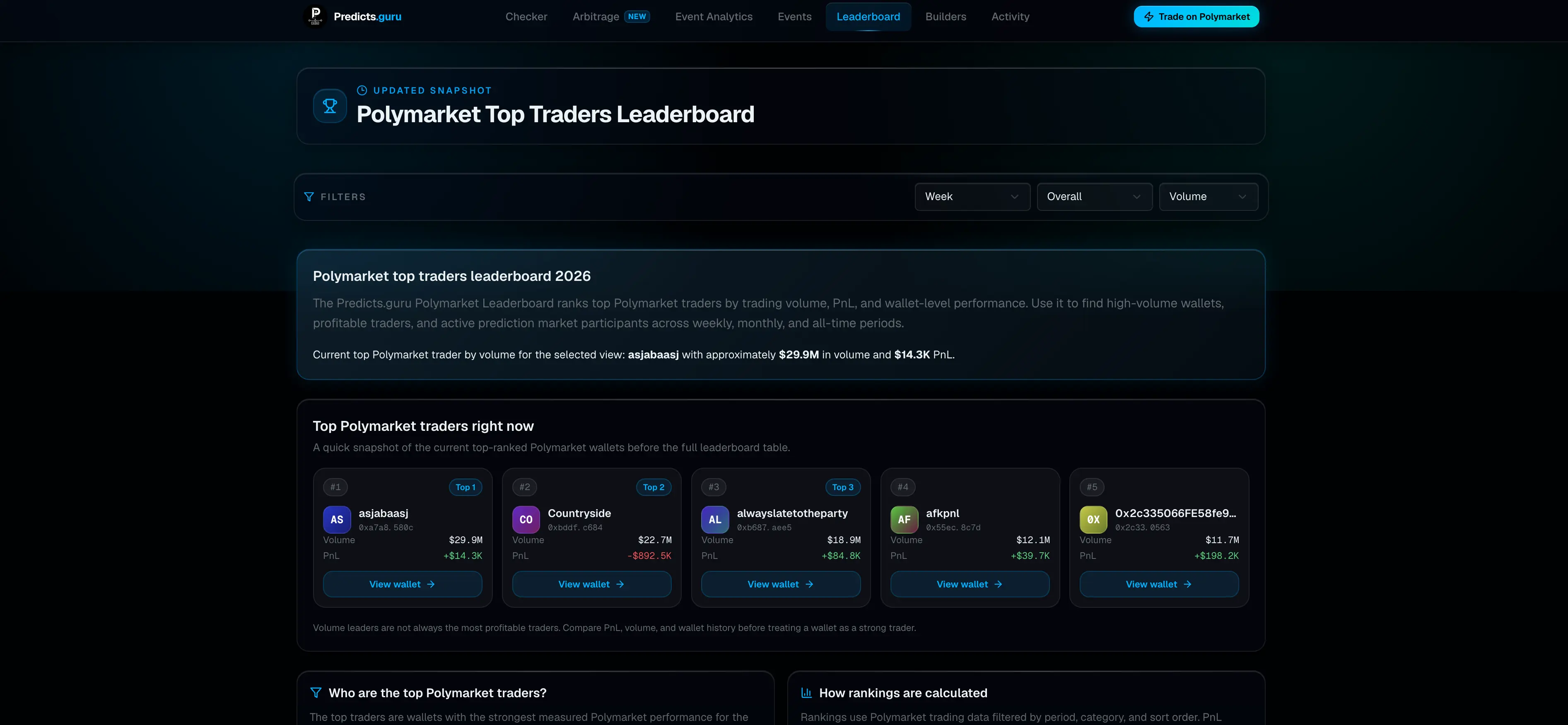Click the Predicts.guru logo icon
This screenshot has height=725, width=1568.
pos(315,17)
